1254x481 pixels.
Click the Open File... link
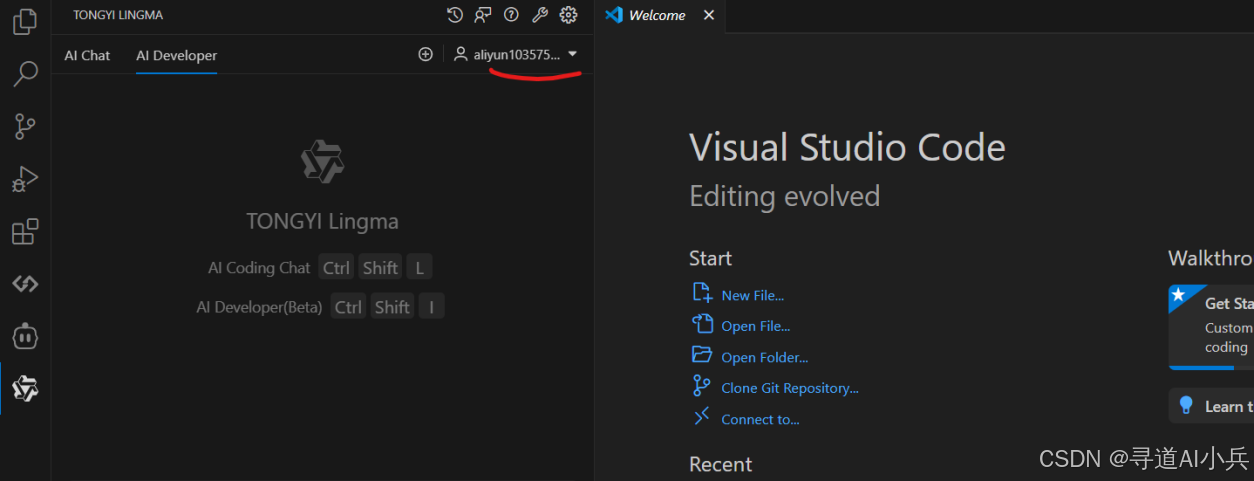click(x=756, y=326)
